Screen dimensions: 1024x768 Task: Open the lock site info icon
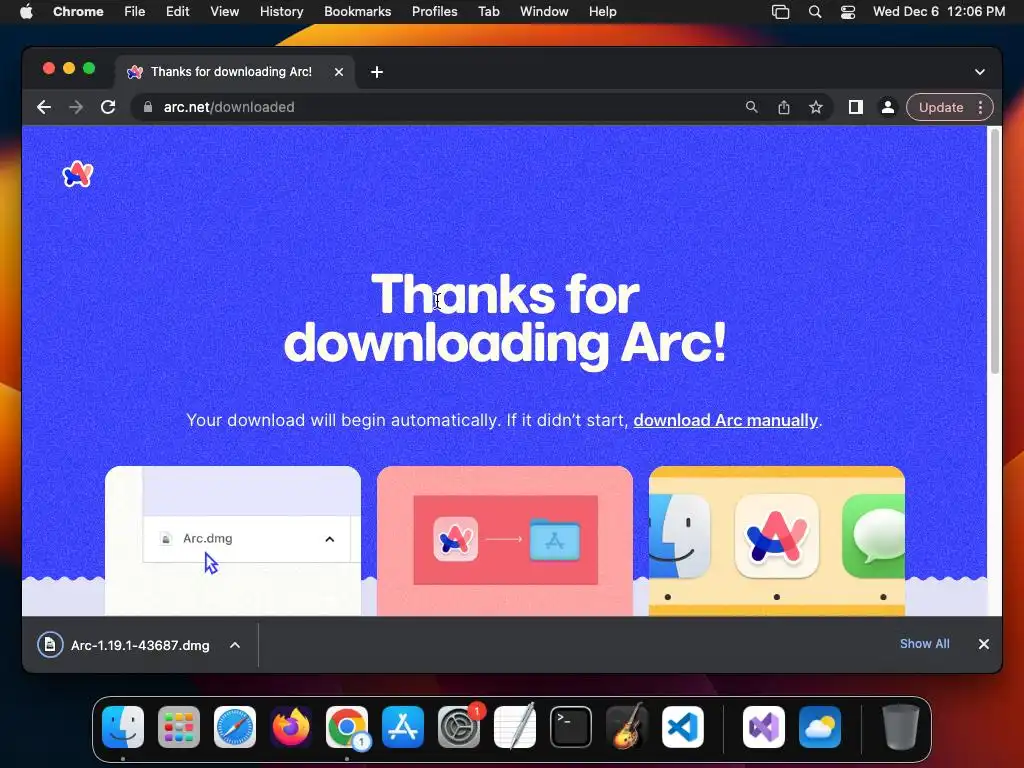click(x=148, y=107)
